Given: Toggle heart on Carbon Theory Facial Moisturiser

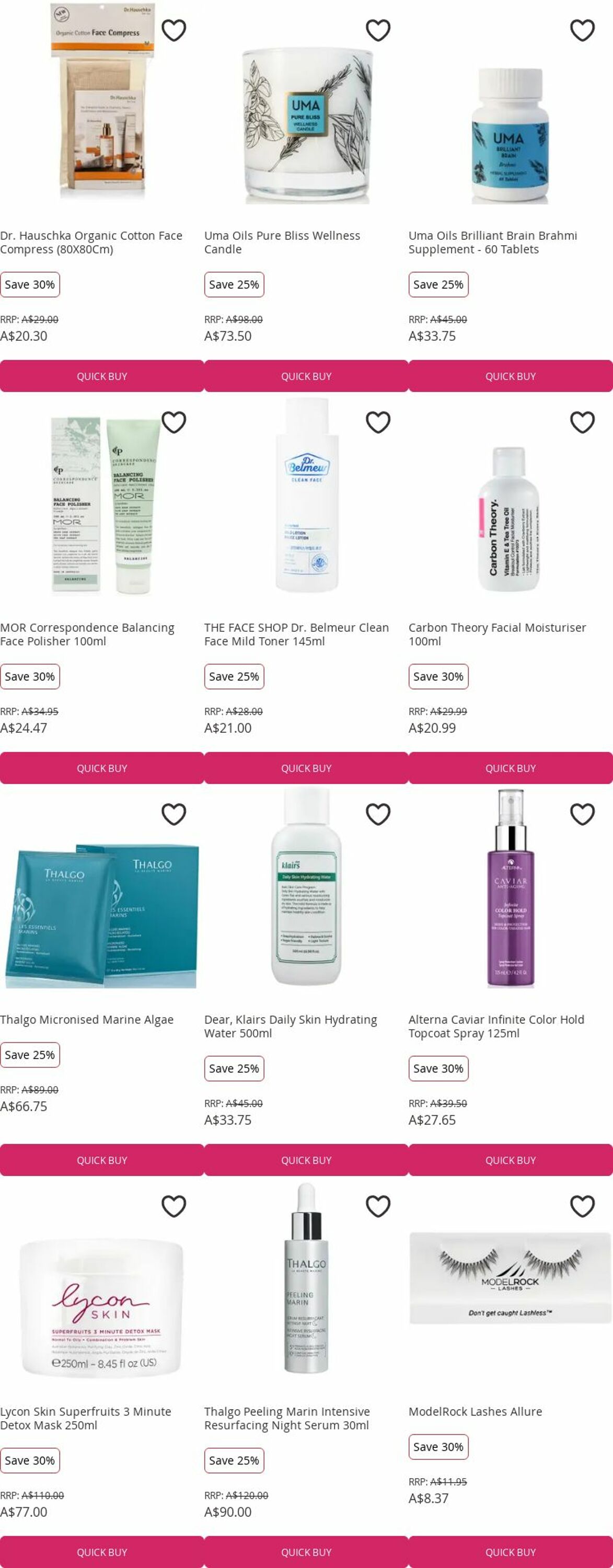Looking at the screenshot, I should 583,422.
